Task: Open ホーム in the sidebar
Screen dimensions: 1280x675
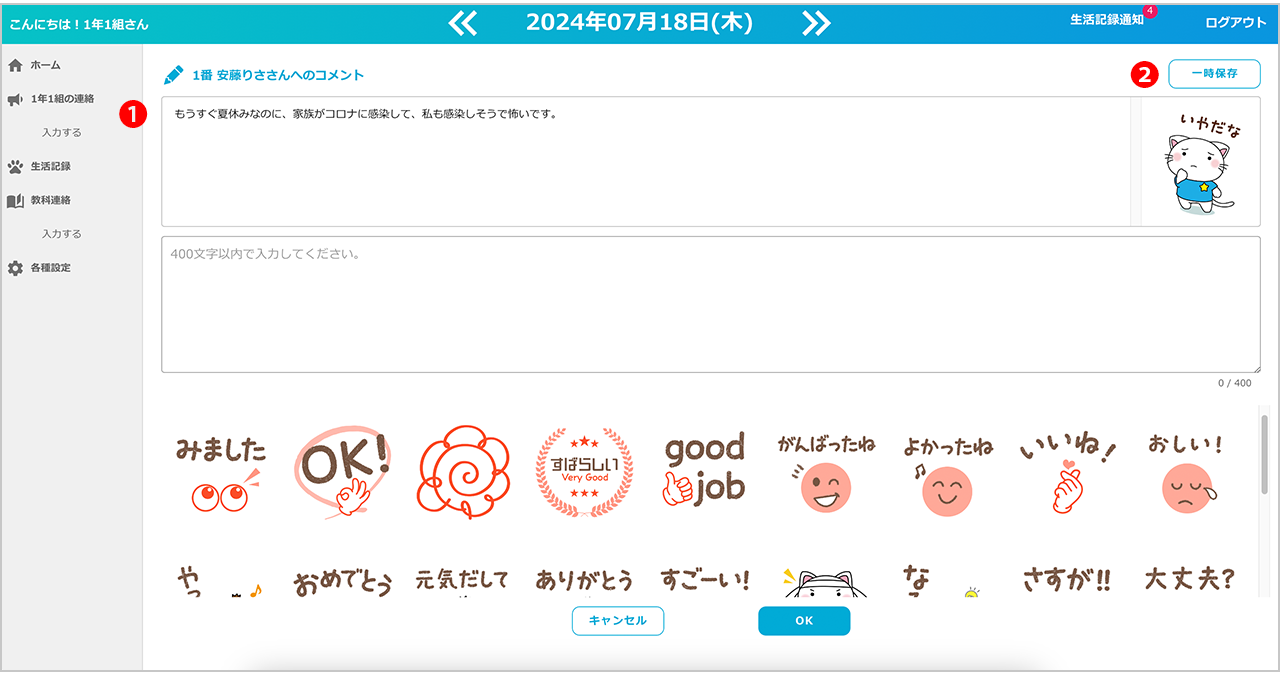Action: [x=45, y=65]
